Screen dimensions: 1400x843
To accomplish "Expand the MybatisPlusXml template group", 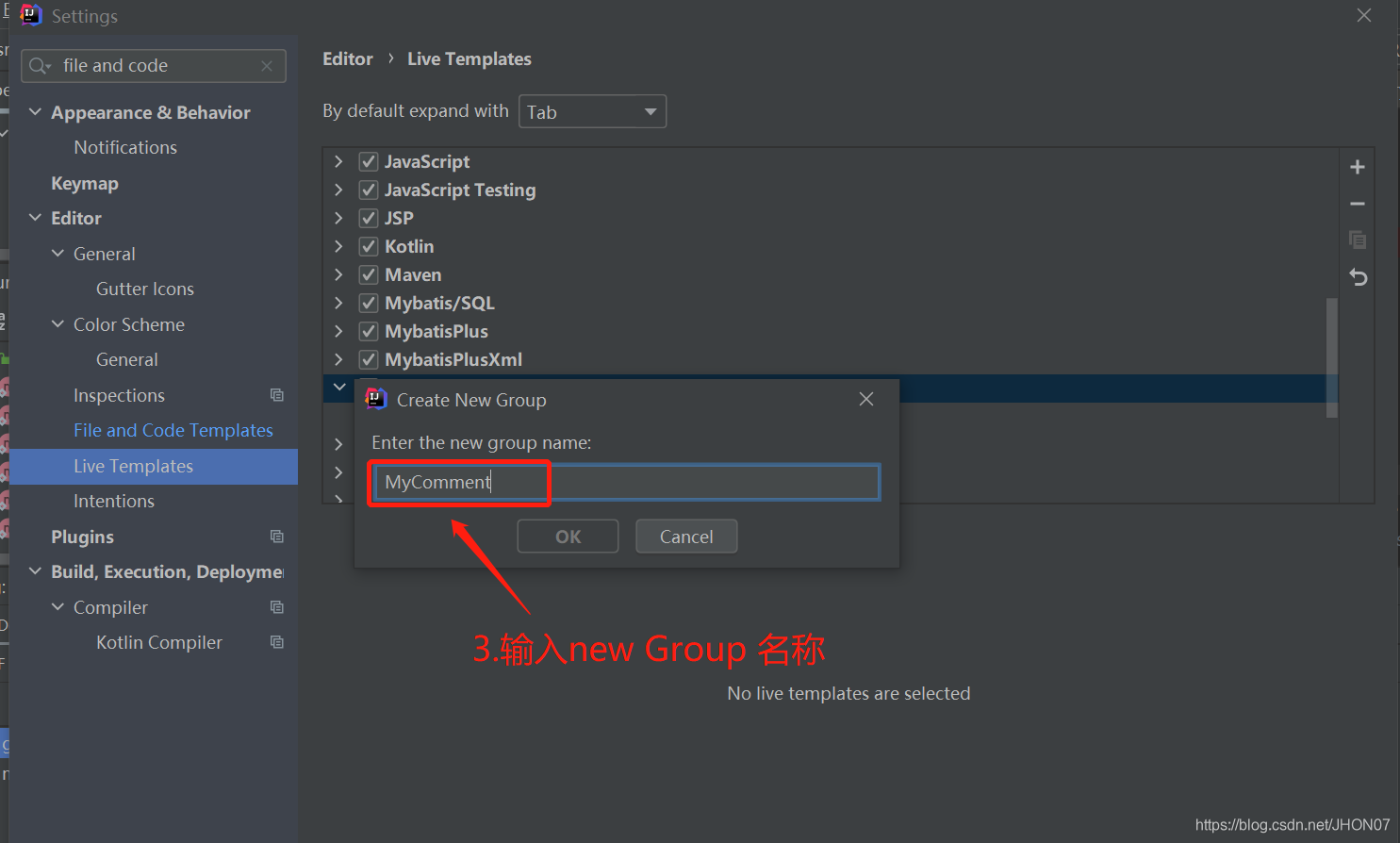I will coord(339,359).
